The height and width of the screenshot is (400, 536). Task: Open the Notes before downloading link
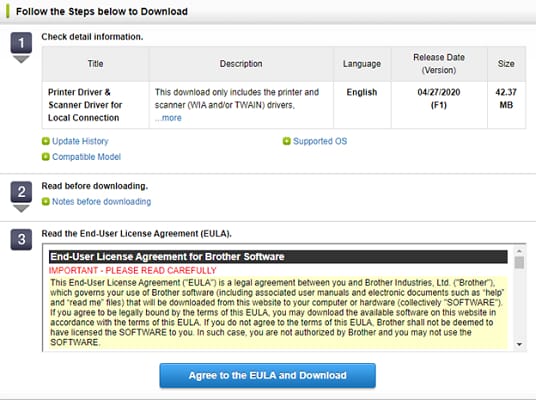click(x=102, y=202)
